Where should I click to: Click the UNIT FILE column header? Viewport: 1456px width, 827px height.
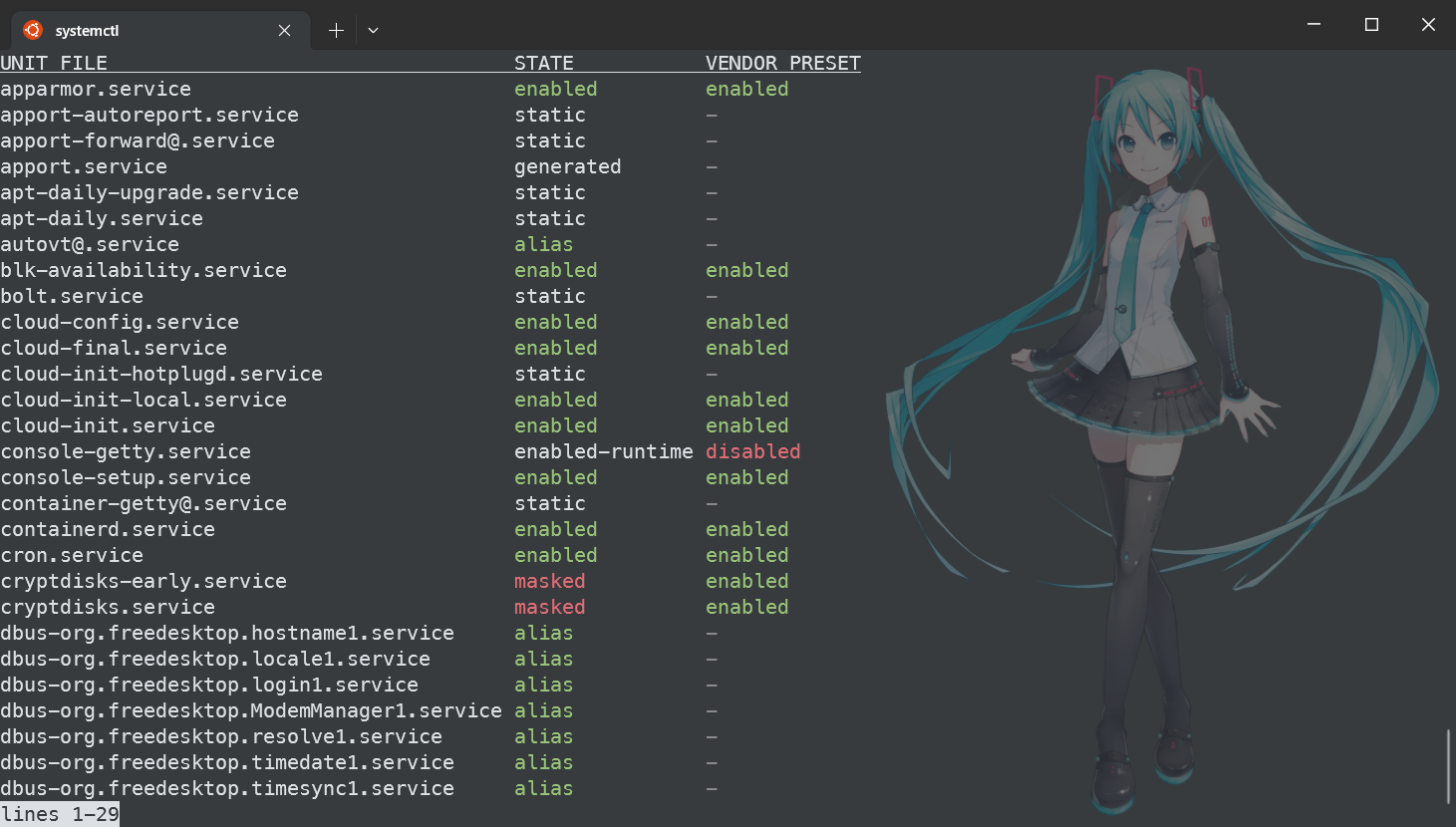54,63
